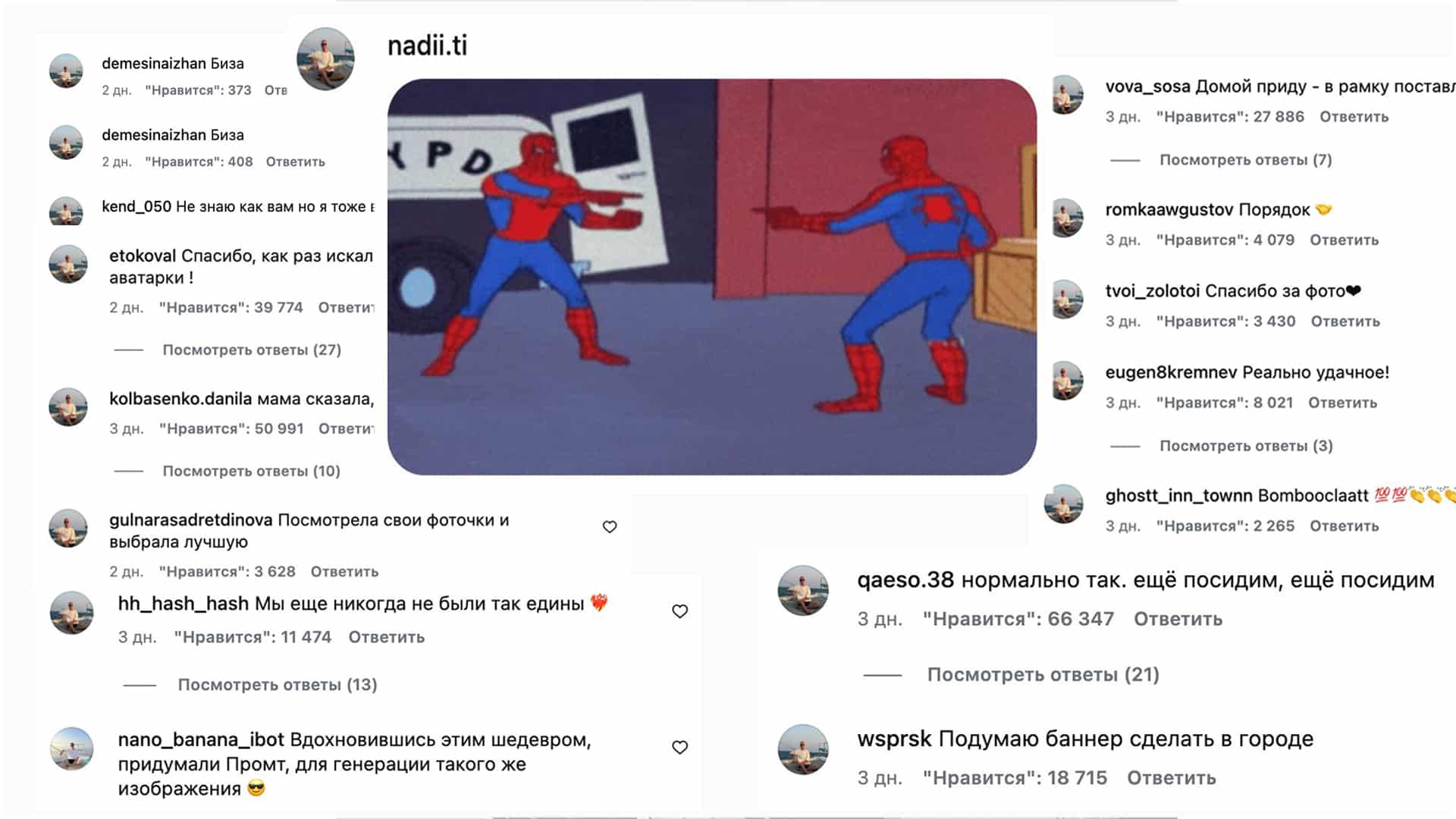The image size is (1456, 819).
Task: Open the nadii.ti username link
Action: (427, 45)
